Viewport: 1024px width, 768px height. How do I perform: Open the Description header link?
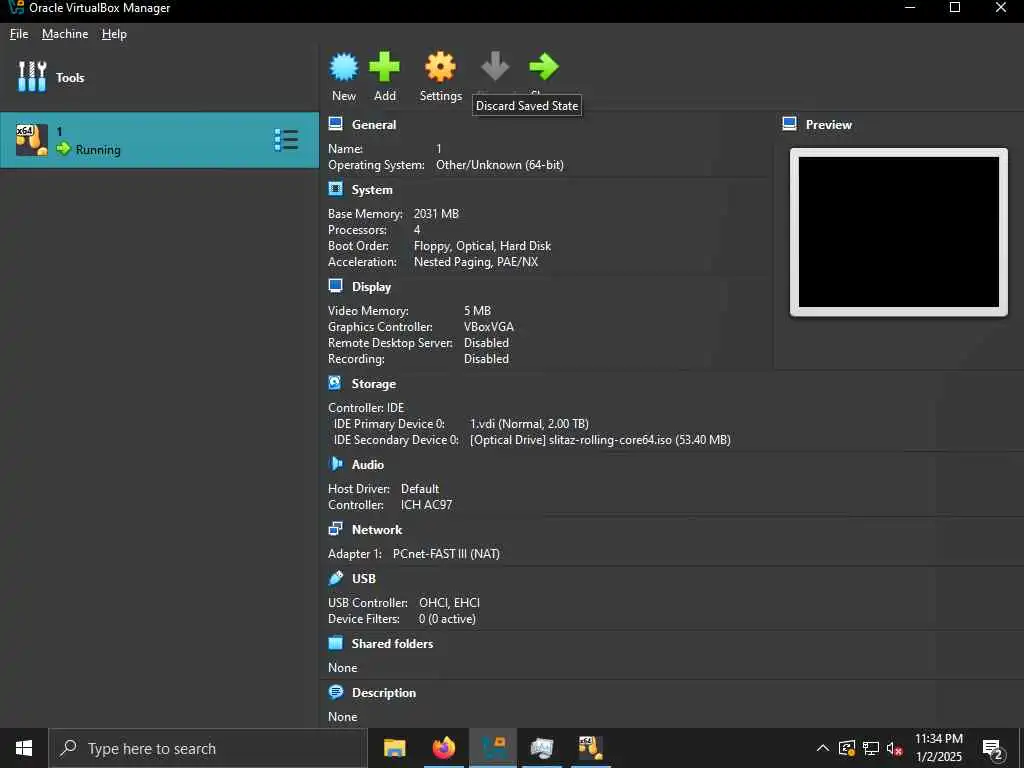(x=383, y=693)
